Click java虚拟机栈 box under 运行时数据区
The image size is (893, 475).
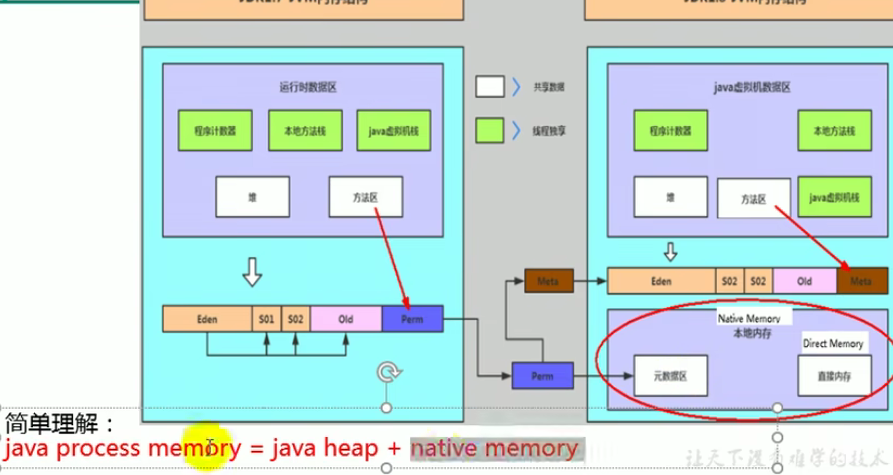pos(394,130)
